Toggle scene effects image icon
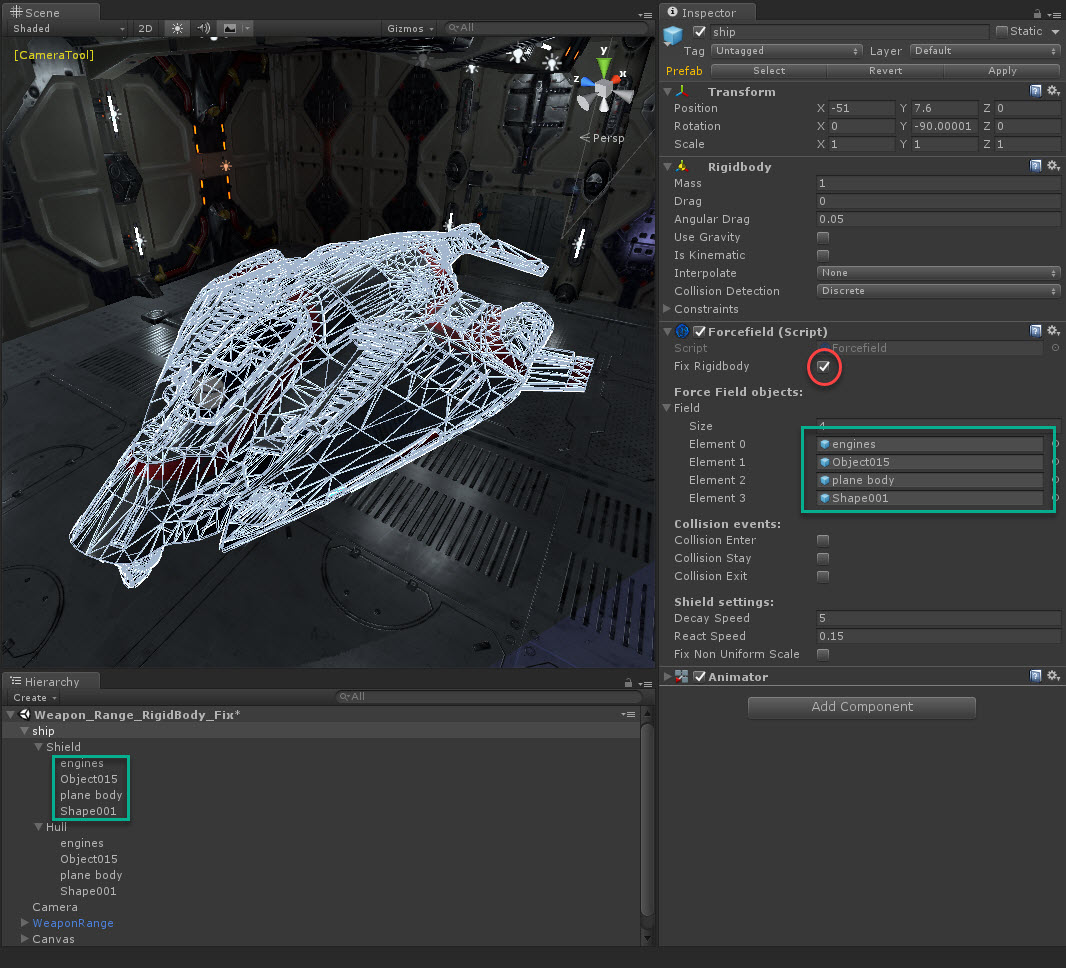Screen dimensions: 1066x968 coord(230,29)
